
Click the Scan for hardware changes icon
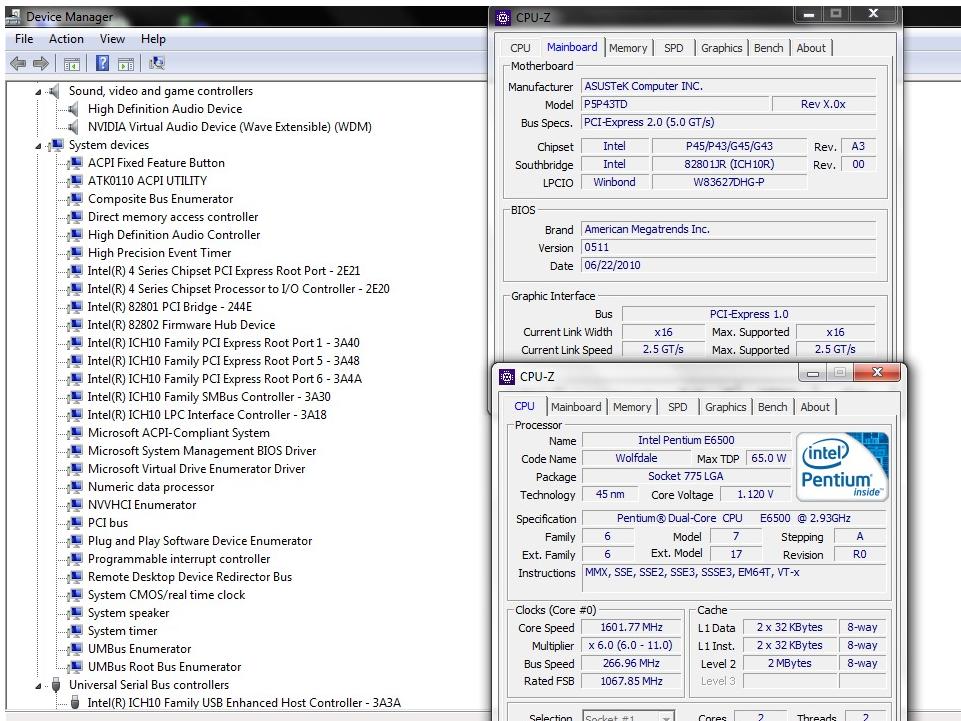pos(157,63)
